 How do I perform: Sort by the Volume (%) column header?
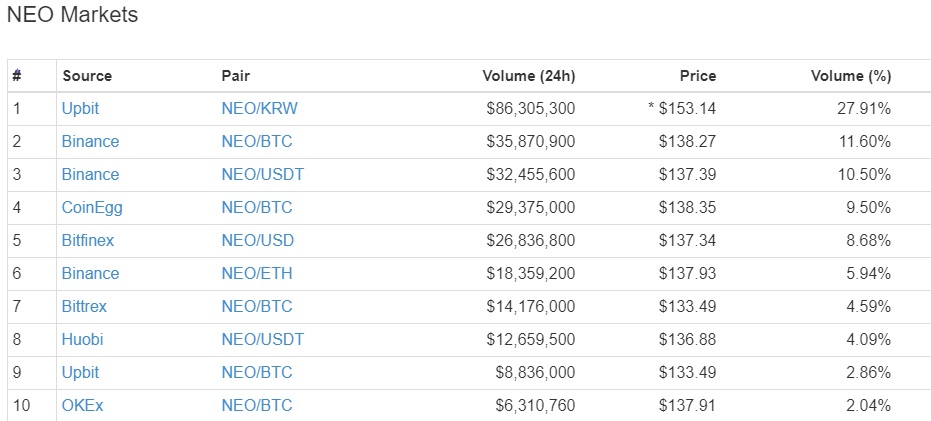(x=851, y=76)
